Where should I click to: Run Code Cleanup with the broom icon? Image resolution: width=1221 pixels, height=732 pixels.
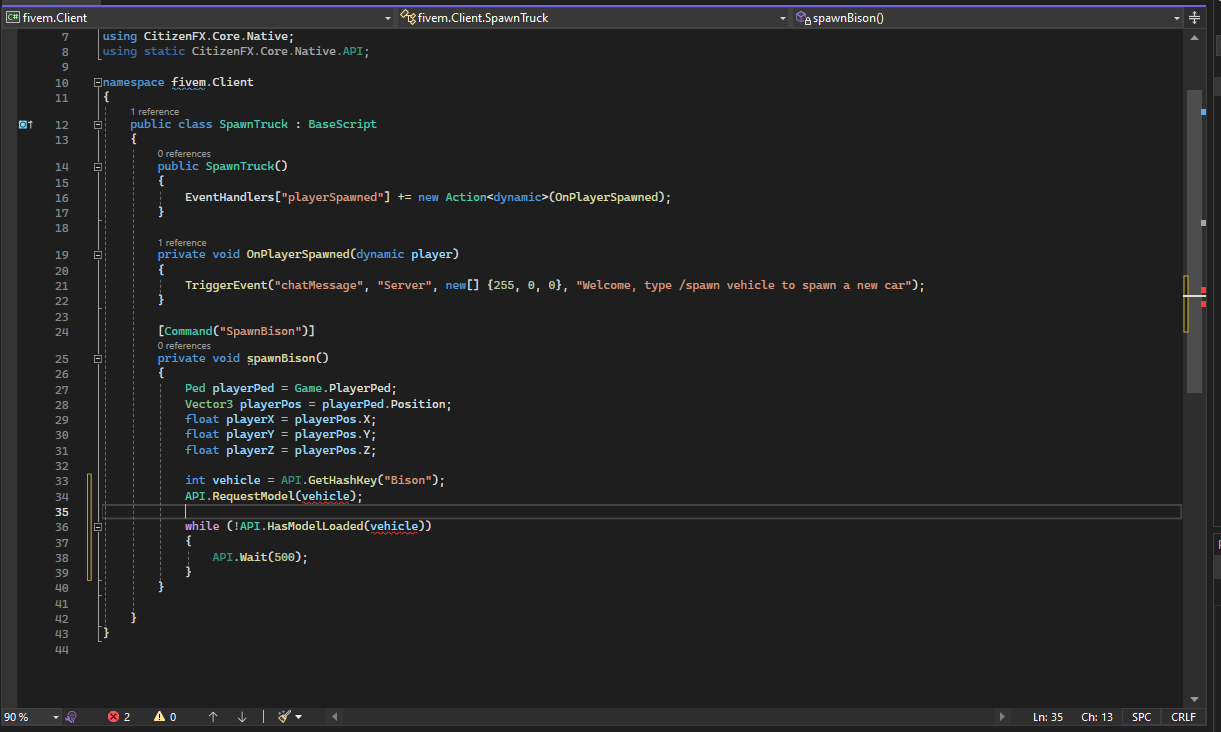coord(285,716)
